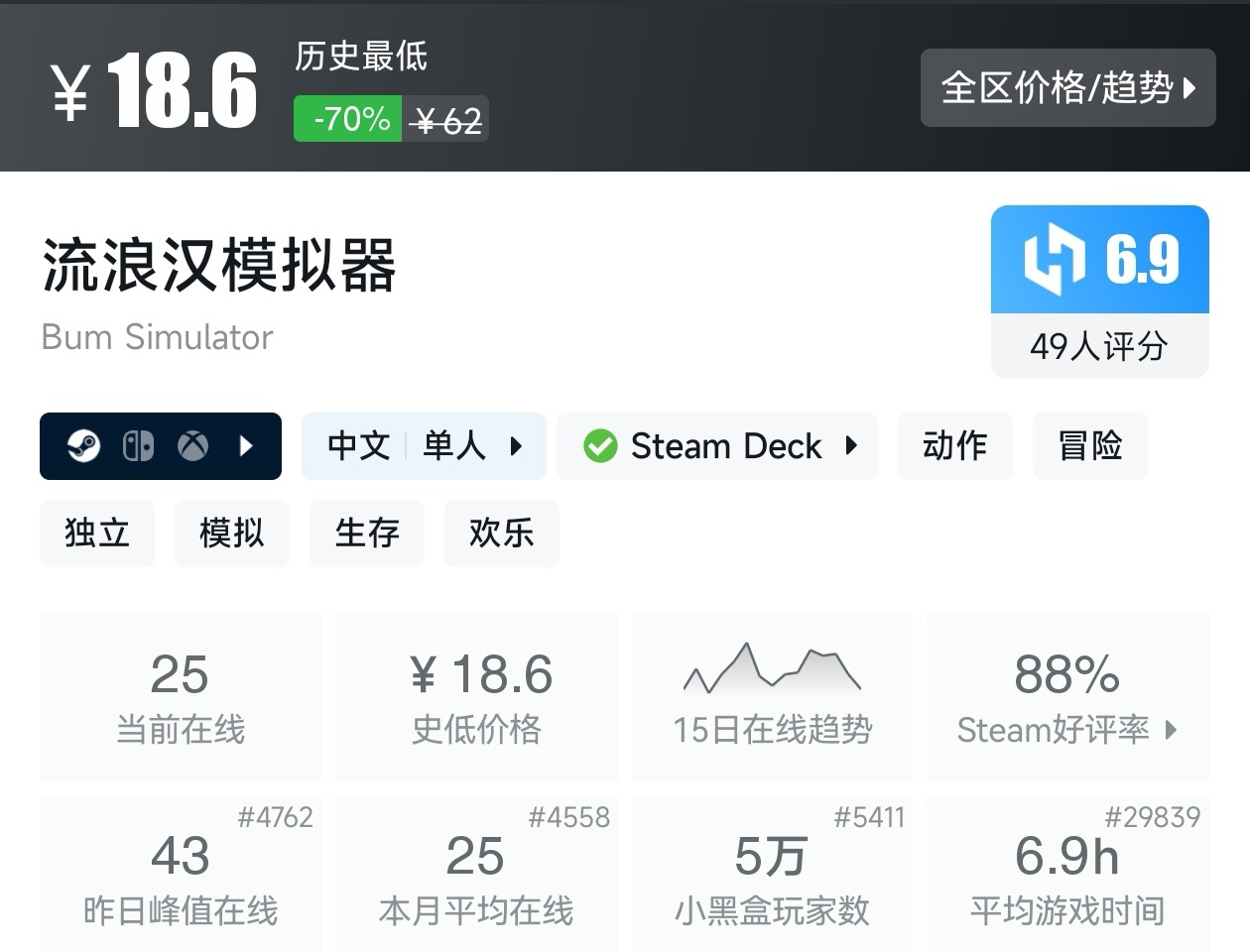This screenshot has height=952, width=1250.
Task: Open the 全区价格/趋势 price trend button
Action: 1067,87
